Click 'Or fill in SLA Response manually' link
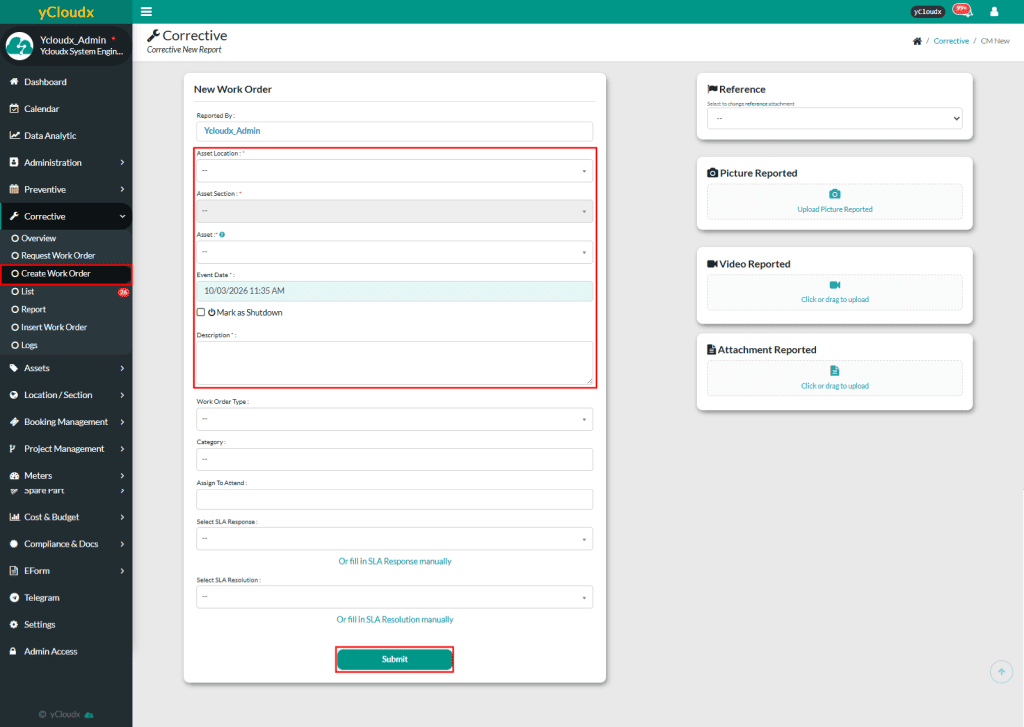Screen dimensions: 1024x727 tap(394, 561)
